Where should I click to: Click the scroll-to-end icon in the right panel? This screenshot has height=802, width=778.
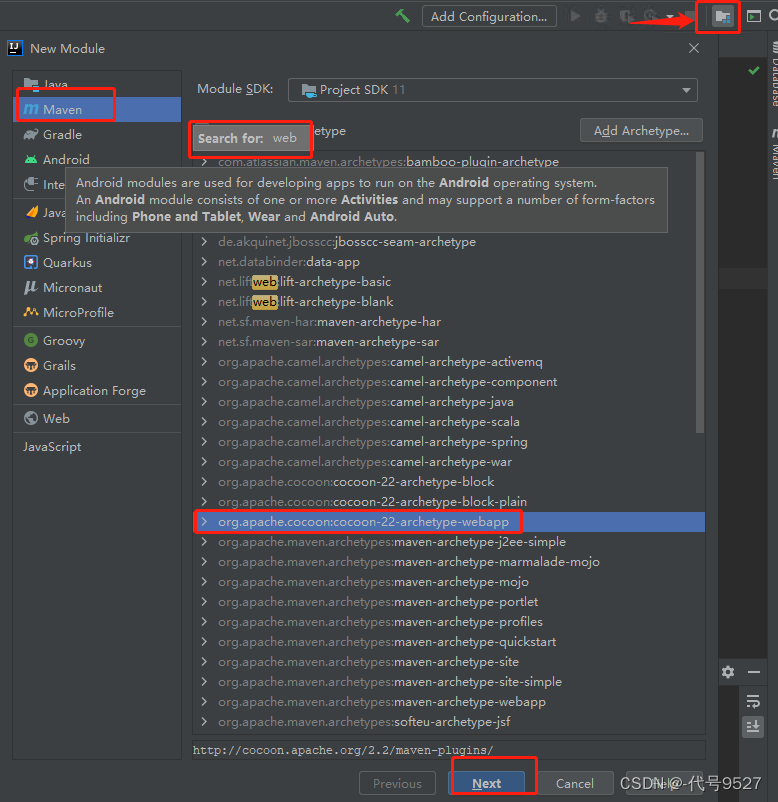click(x=753, y=726)
